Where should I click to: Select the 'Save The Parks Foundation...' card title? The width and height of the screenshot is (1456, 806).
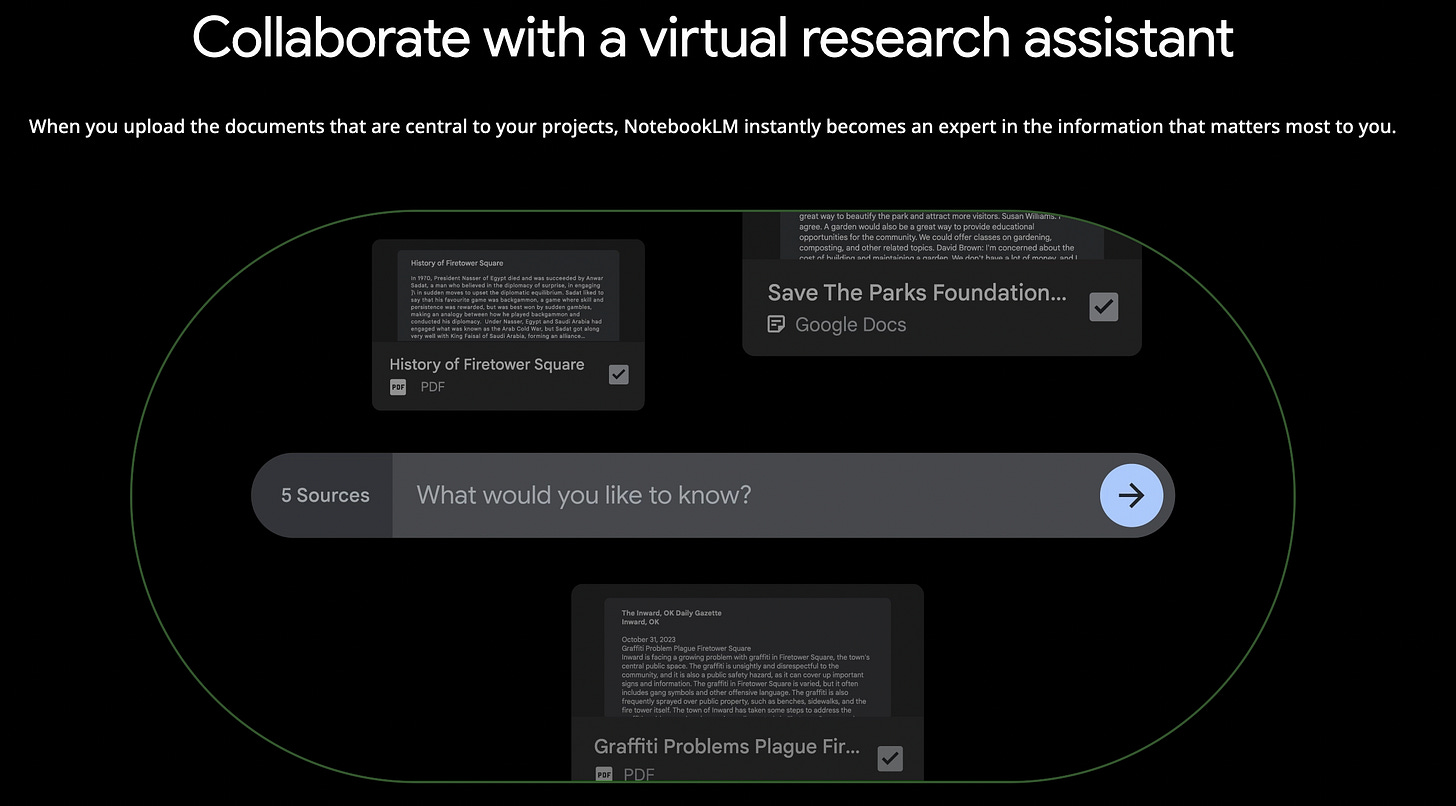[917, 292]
